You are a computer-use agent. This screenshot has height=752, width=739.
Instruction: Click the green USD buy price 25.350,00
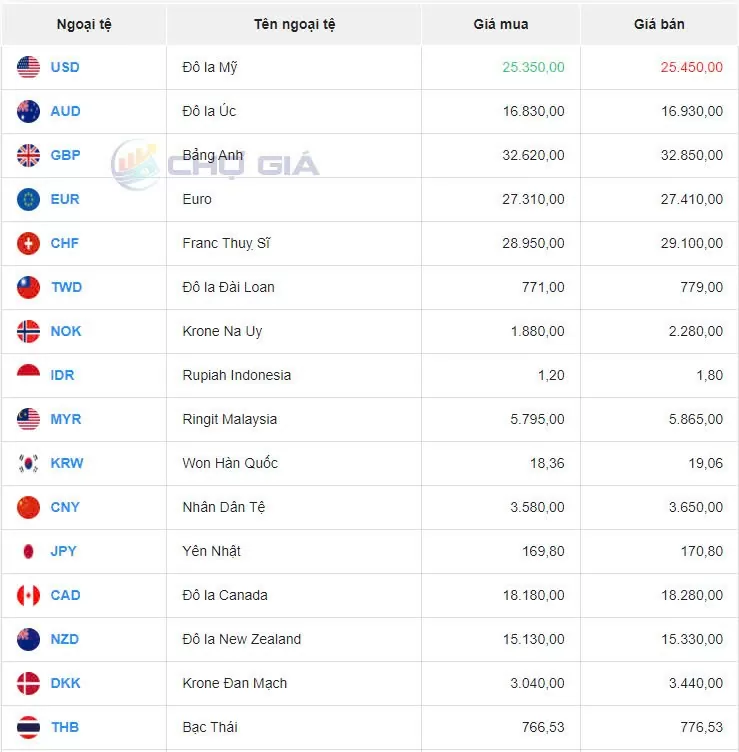(x=534, y=68)
